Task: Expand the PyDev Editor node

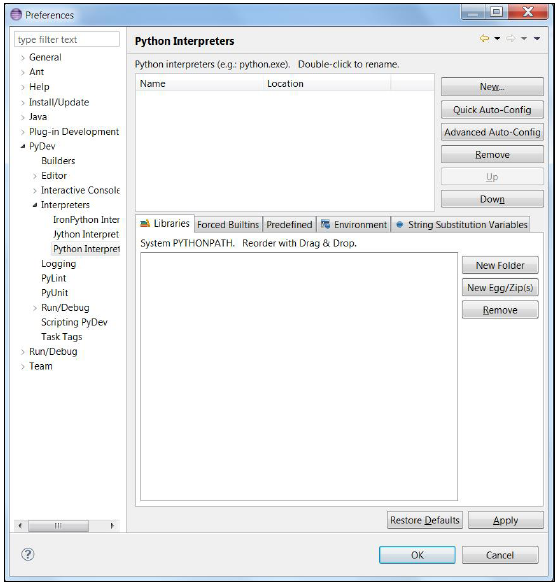Action: click(x=35, y=176)
